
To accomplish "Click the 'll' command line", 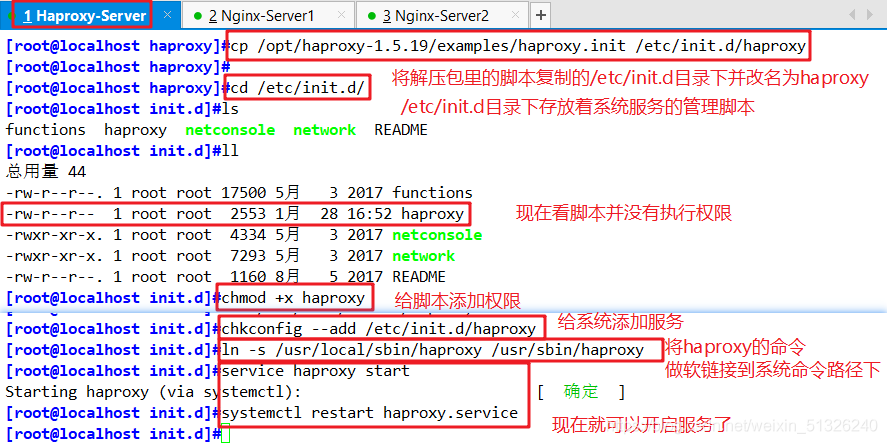I will pyautogui.click(x=230, y=151).
